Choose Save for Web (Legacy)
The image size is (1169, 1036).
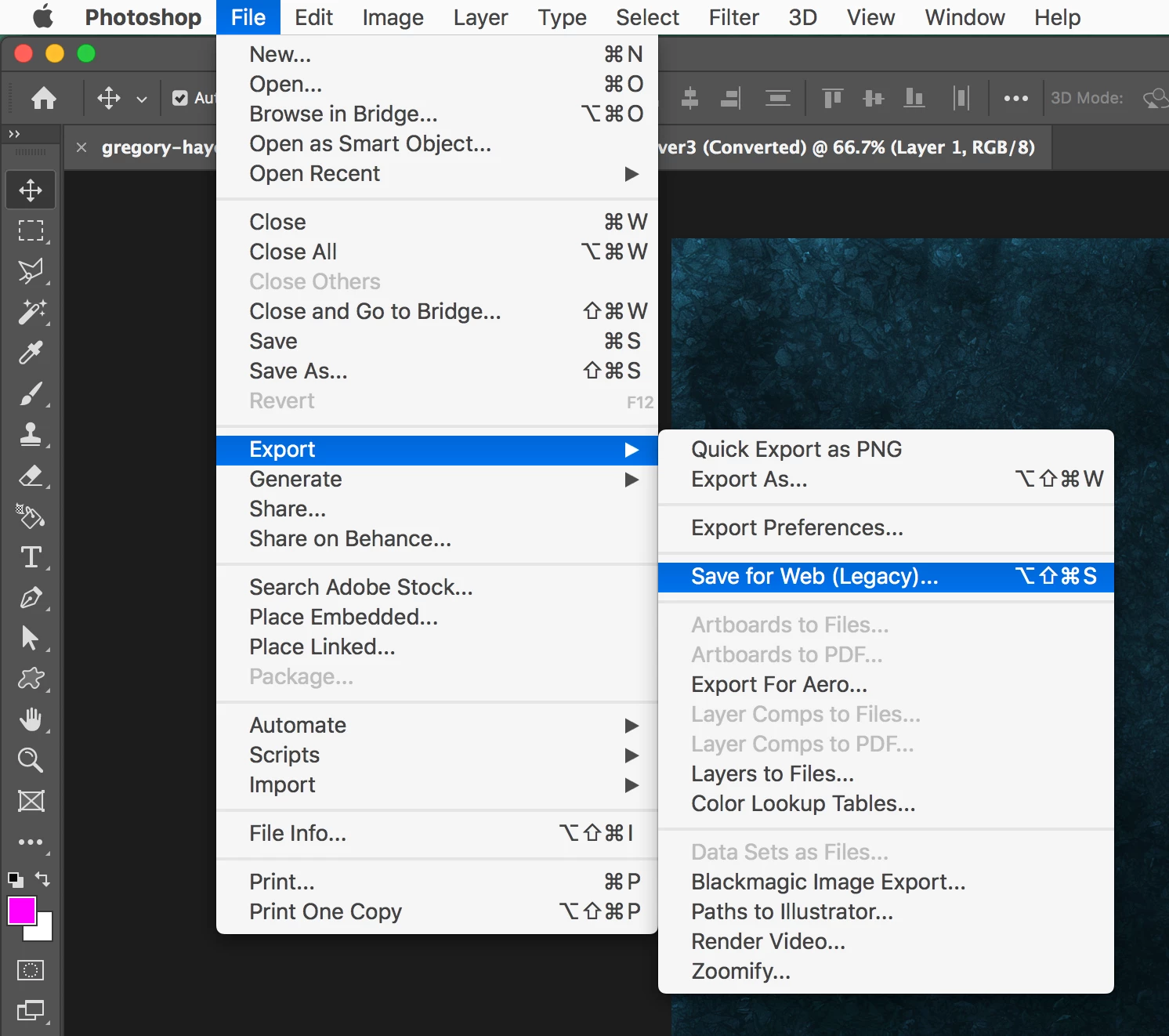886,577
